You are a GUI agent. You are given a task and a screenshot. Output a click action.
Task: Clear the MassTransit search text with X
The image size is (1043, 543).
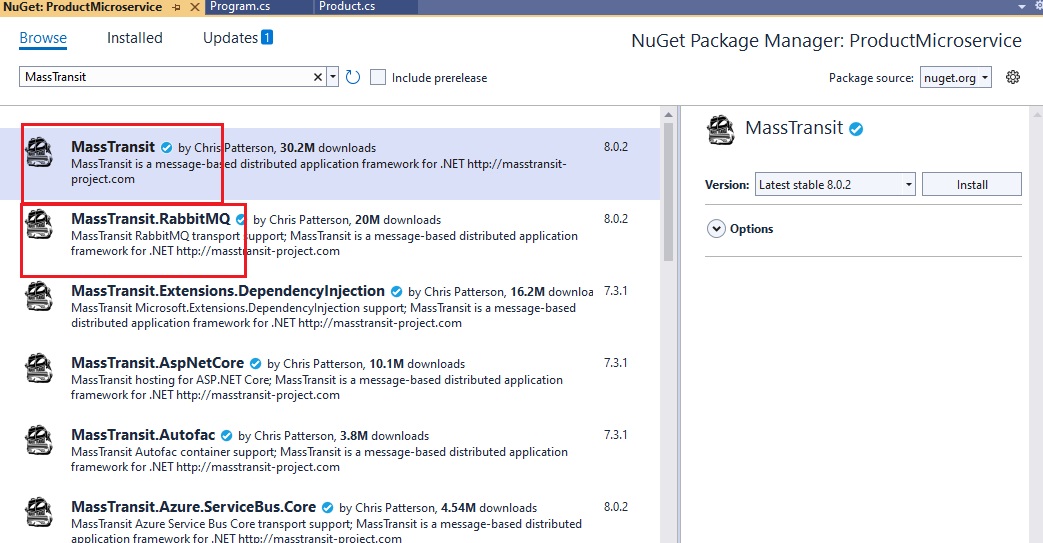(x=318, y=77)
